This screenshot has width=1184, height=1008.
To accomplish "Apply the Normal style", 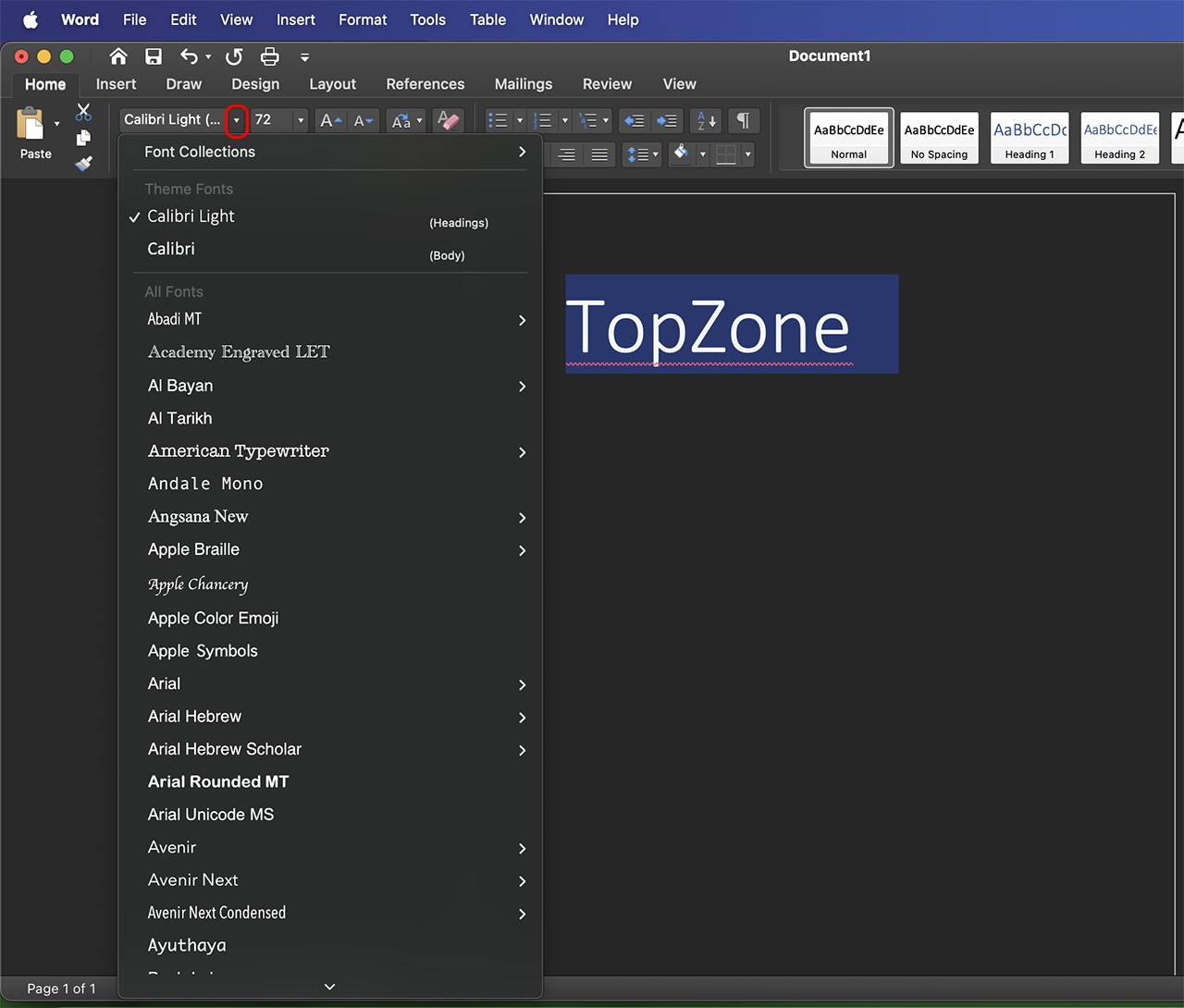I will (x=849, y=138).
